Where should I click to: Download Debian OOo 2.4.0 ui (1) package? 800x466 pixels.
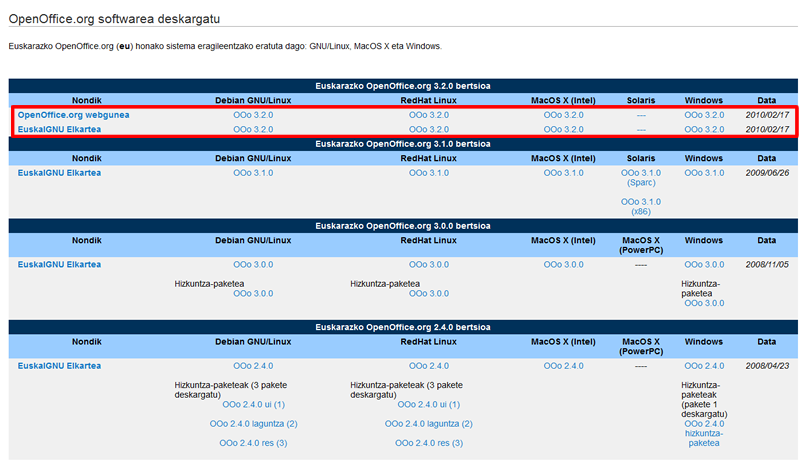254,404
